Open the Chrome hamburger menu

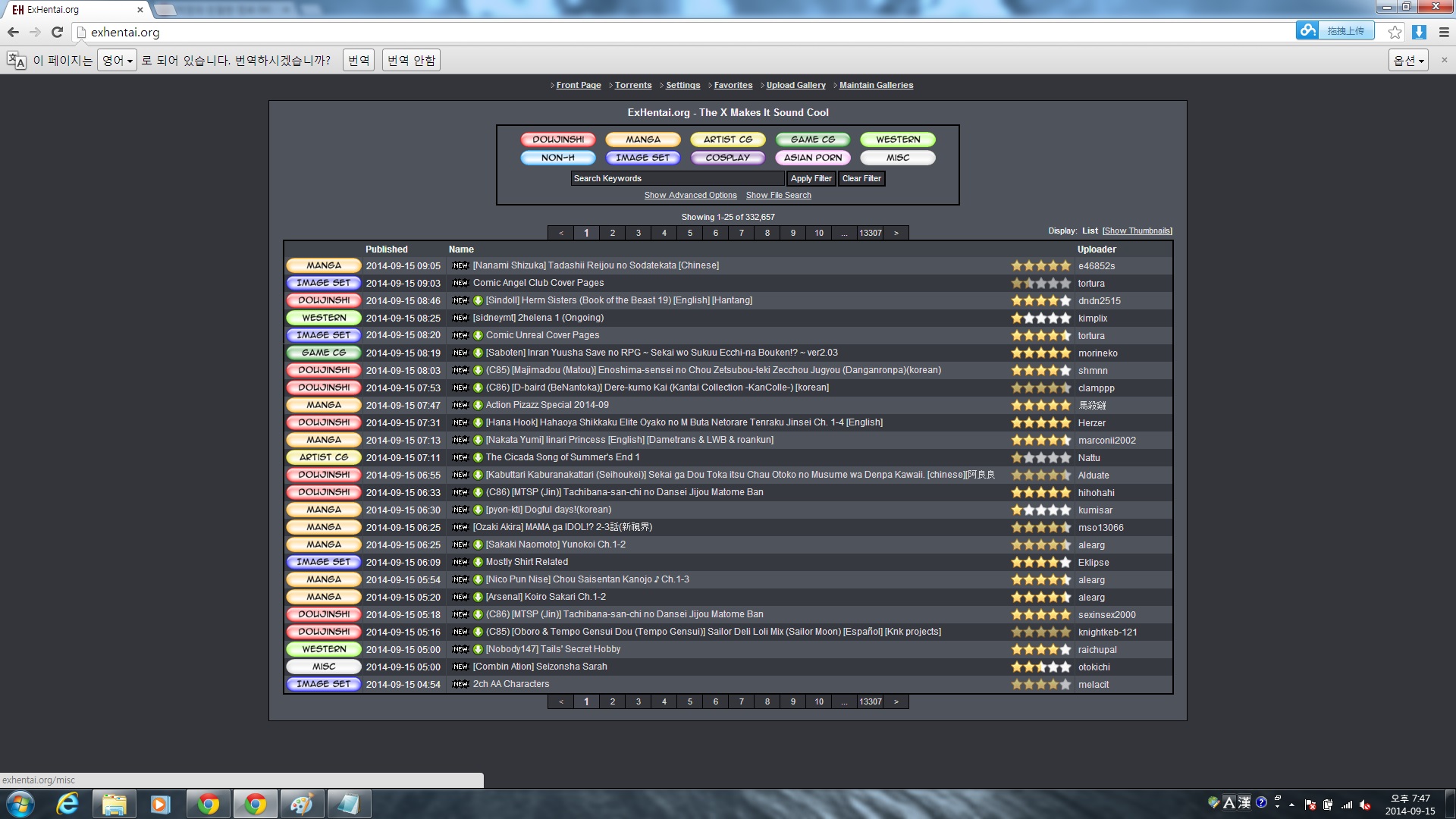click(x=1444, y=32)
